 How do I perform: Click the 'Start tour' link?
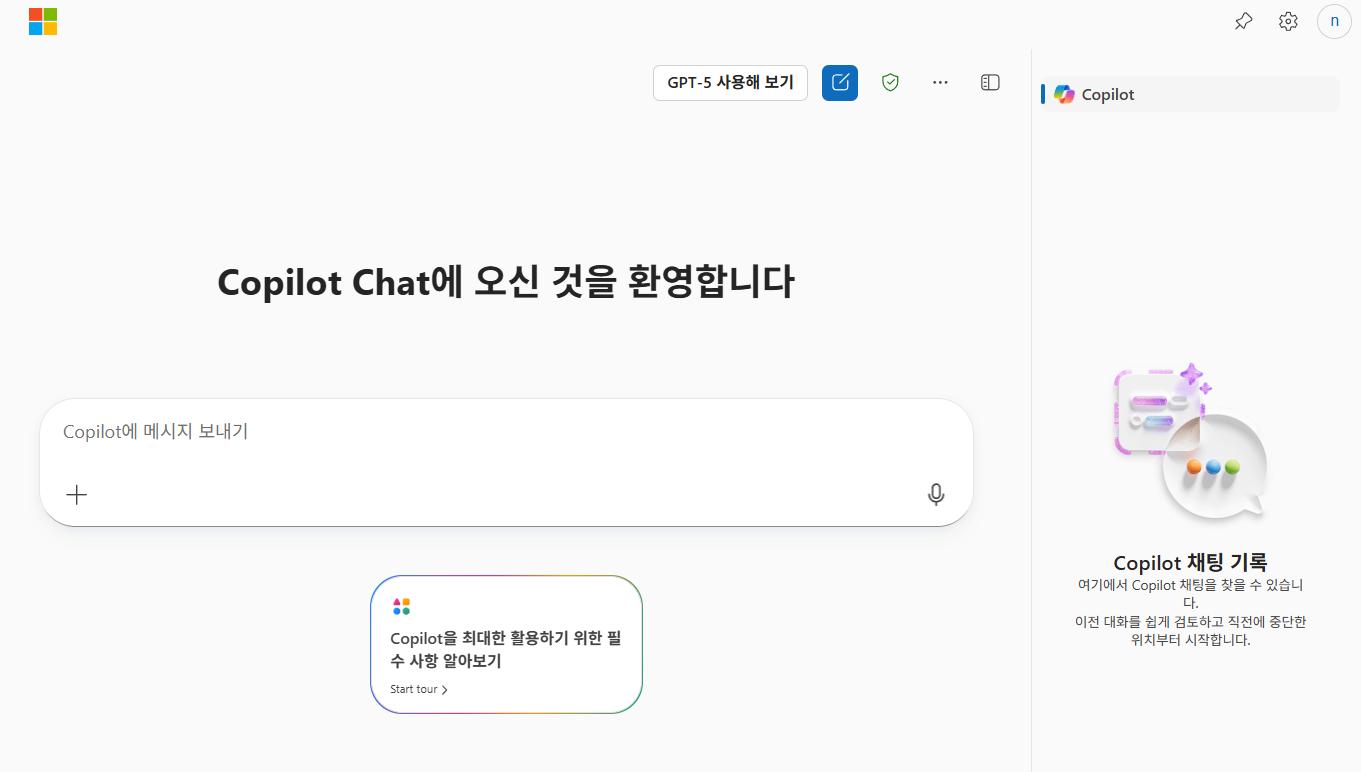tap(414, 689)
